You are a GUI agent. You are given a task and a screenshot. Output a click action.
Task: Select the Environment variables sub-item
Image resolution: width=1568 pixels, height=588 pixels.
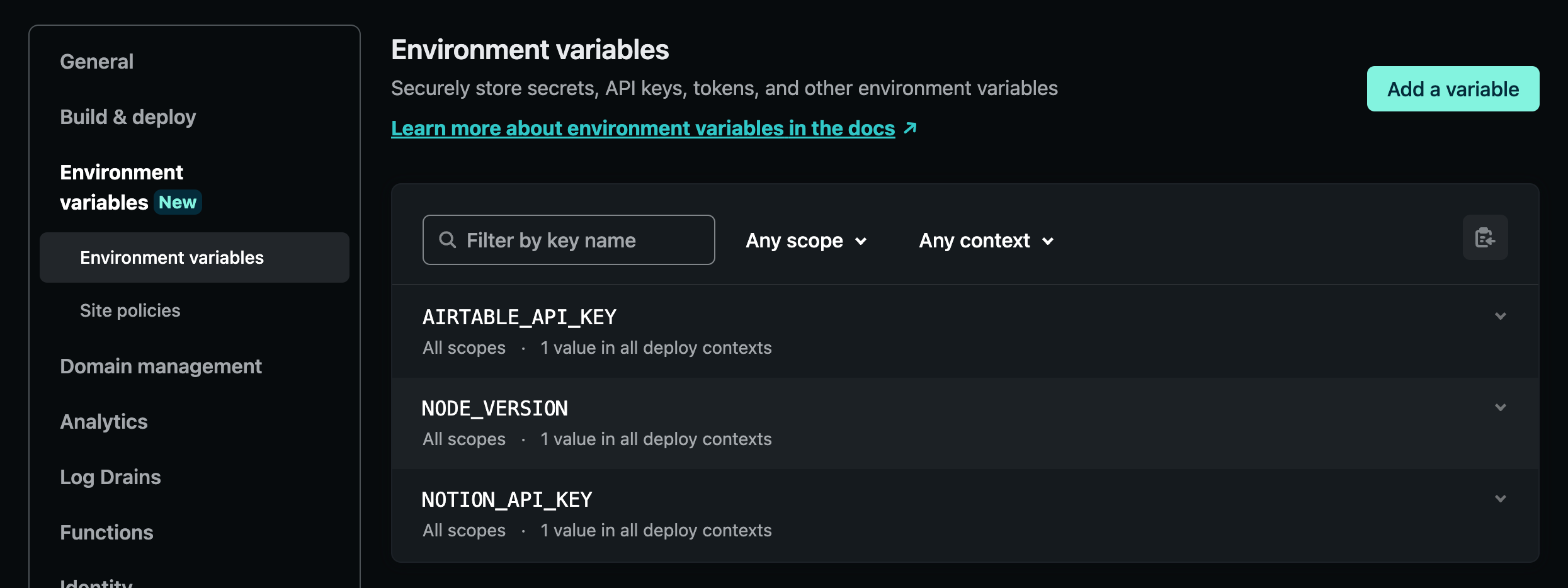click(172, 257)
